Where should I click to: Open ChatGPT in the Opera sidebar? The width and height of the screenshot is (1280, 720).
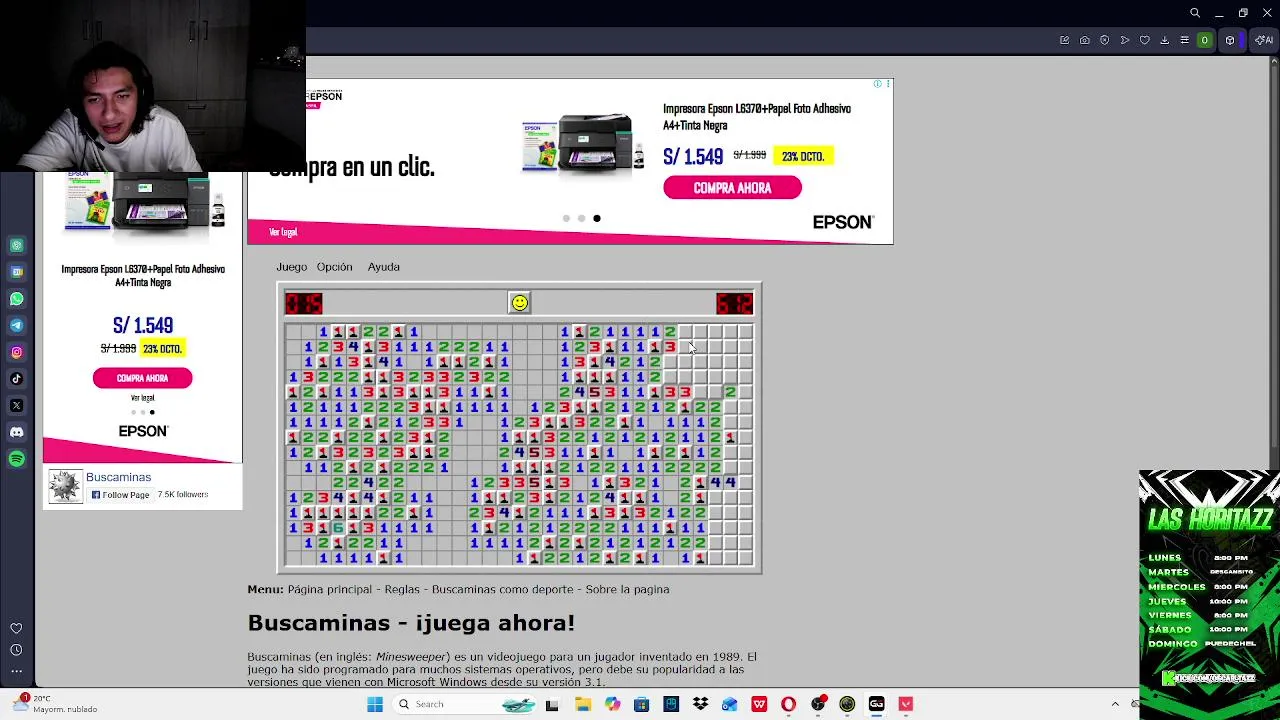point(17,245)
